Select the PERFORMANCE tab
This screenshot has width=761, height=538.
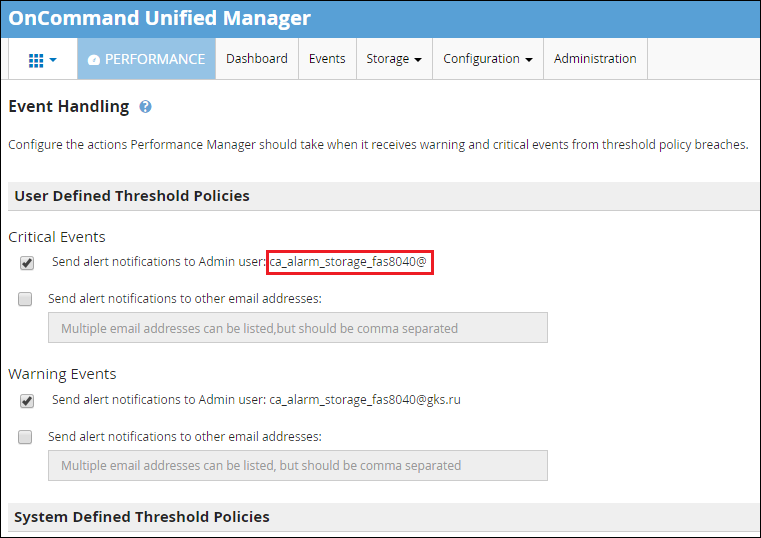click(x=146, y=59)
